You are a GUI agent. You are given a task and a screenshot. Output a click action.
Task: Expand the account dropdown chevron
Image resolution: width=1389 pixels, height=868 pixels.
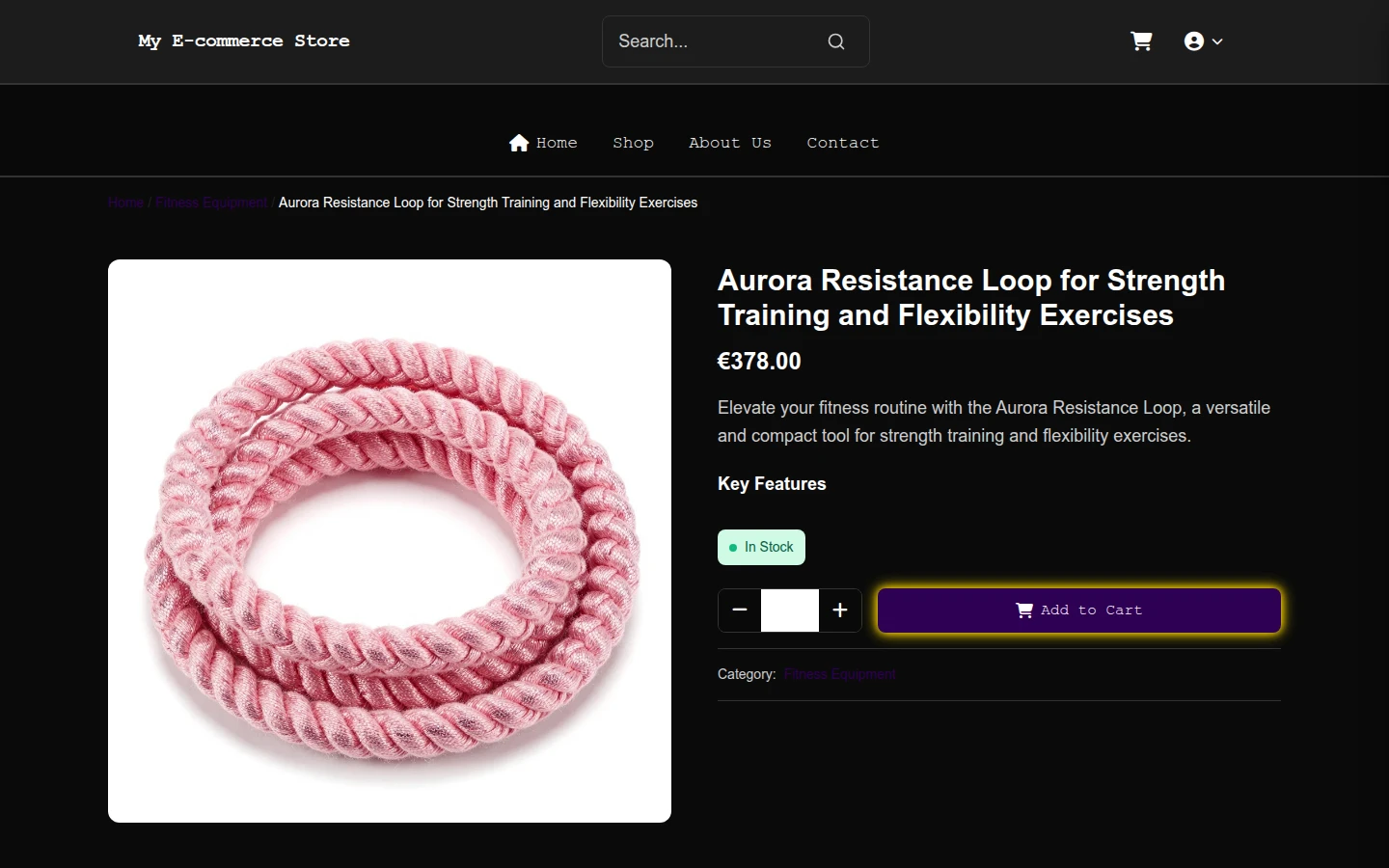(x=1217, y=41)
